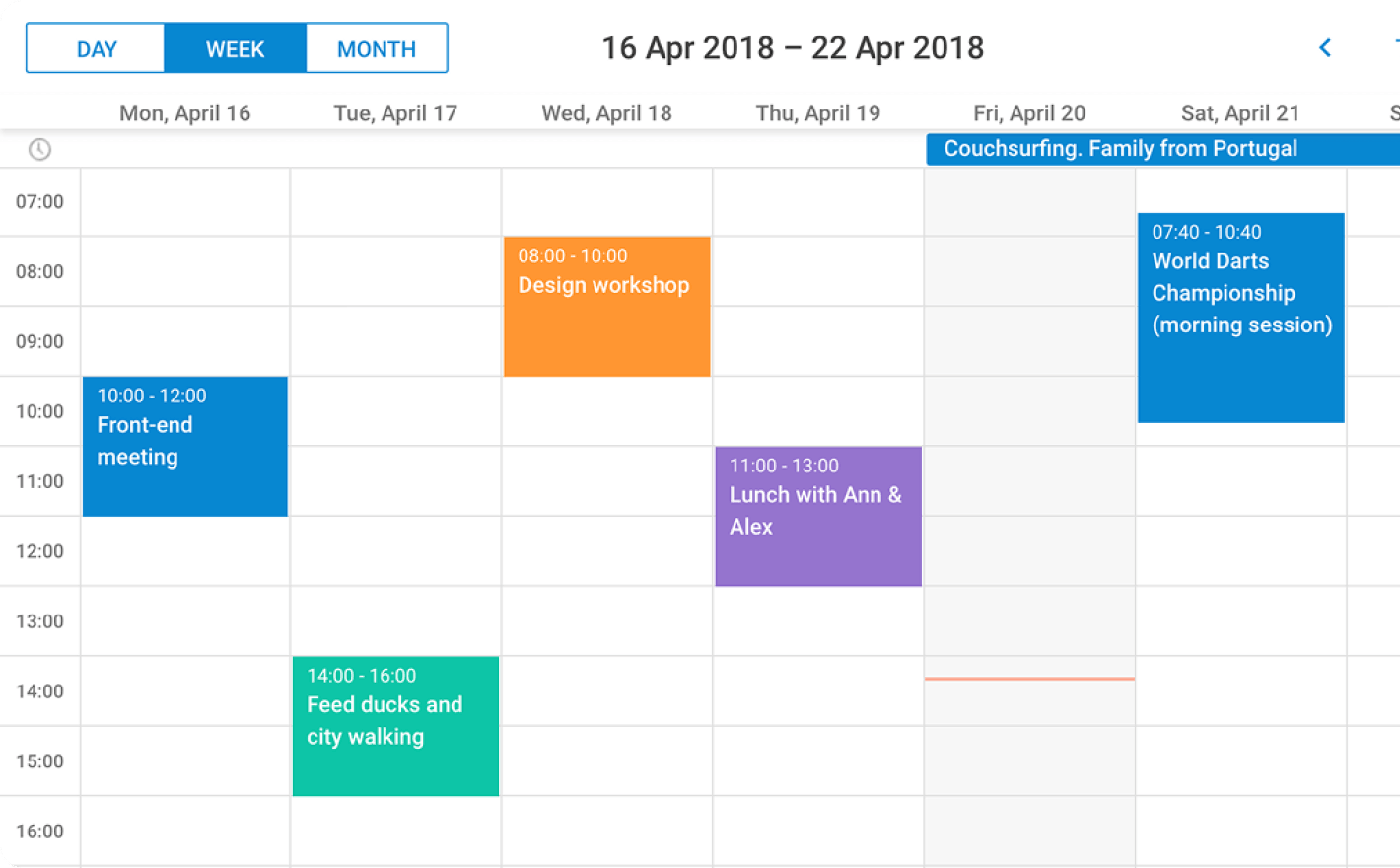Open World Darts Championship event
The width and height of the screenshot is (1400, 868).
tap(1240, 318)
